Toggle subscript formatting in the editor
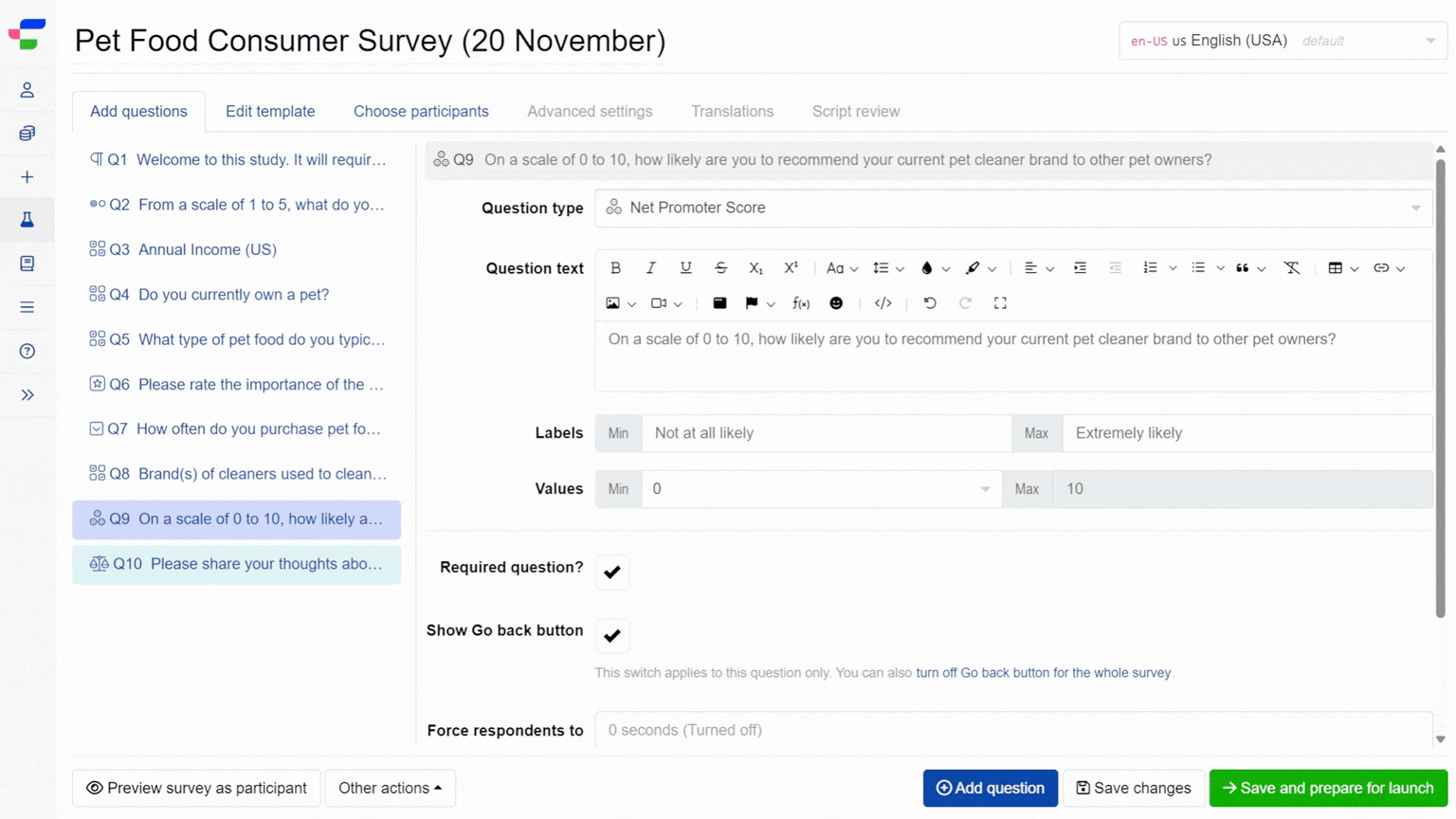 click(x=755, y=268)
